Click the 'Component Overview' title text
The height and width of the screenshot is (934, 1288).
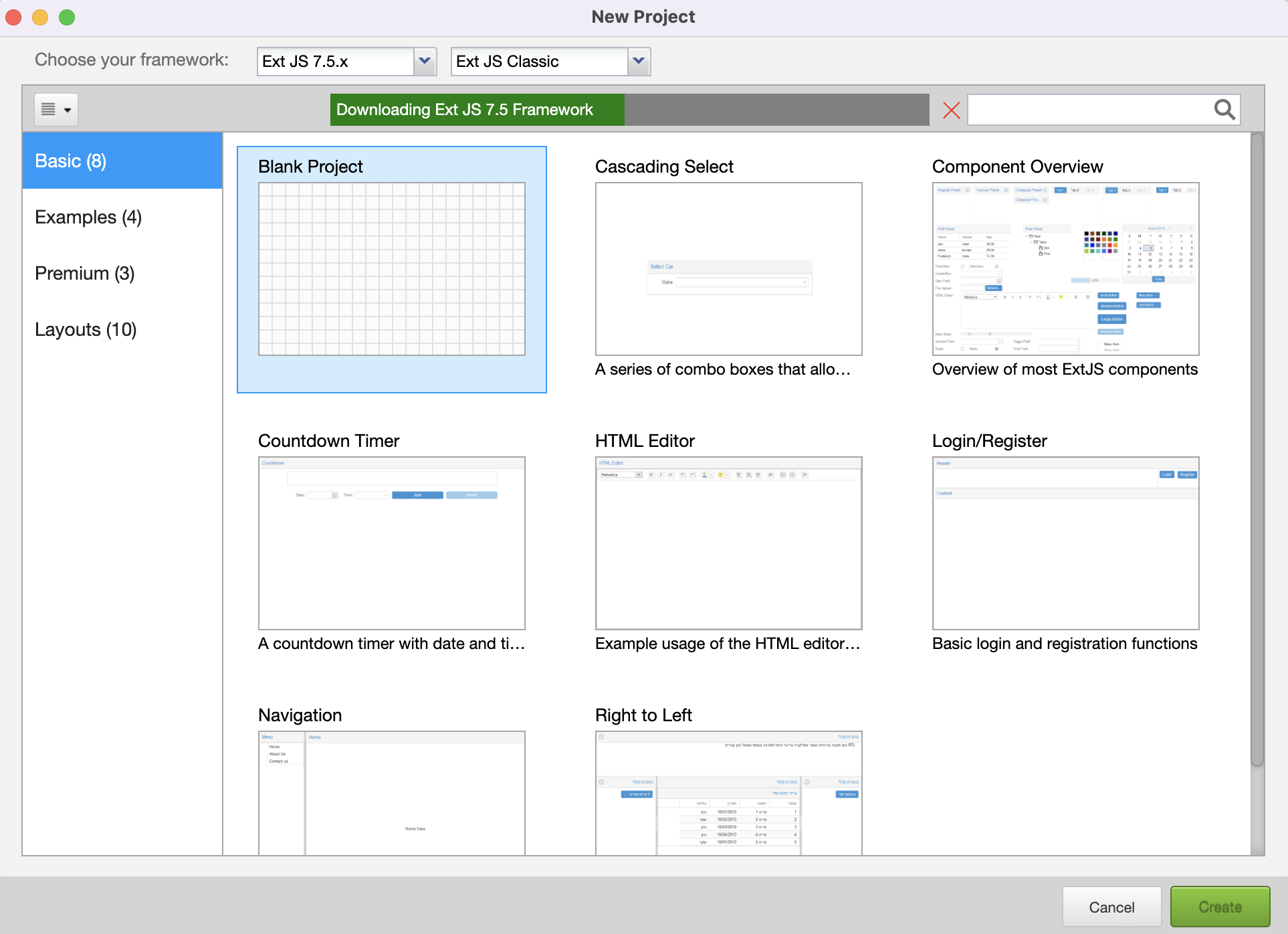click(1017, 167)
